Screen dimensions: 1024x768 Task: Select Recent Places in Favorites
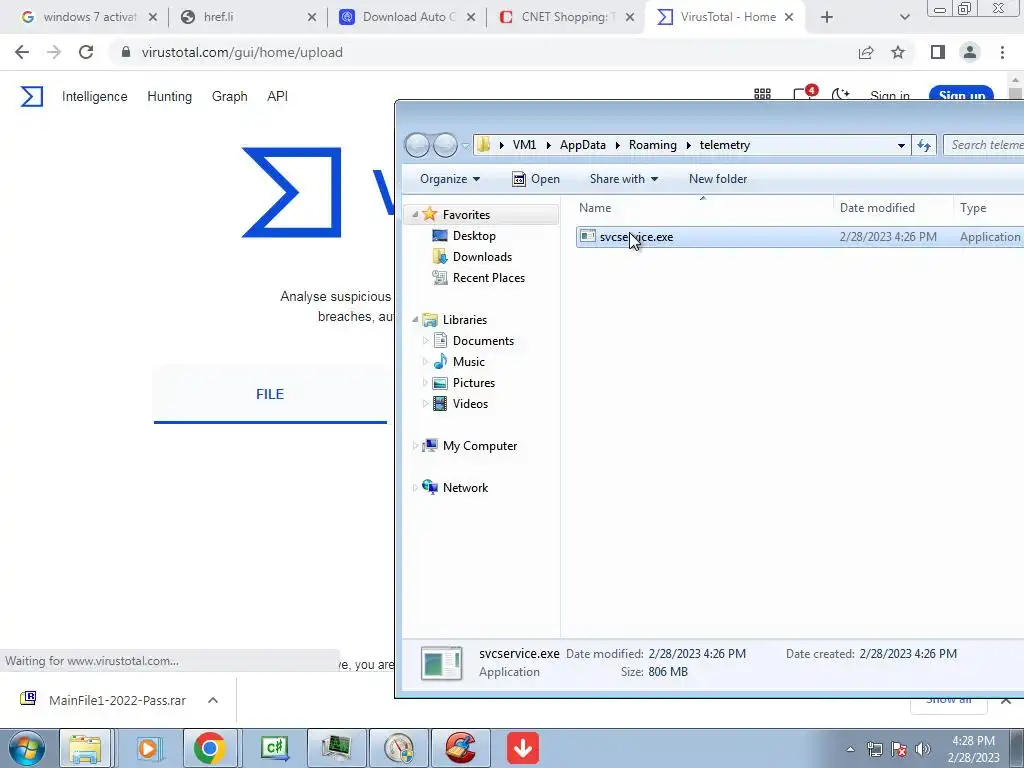(488, 278)
